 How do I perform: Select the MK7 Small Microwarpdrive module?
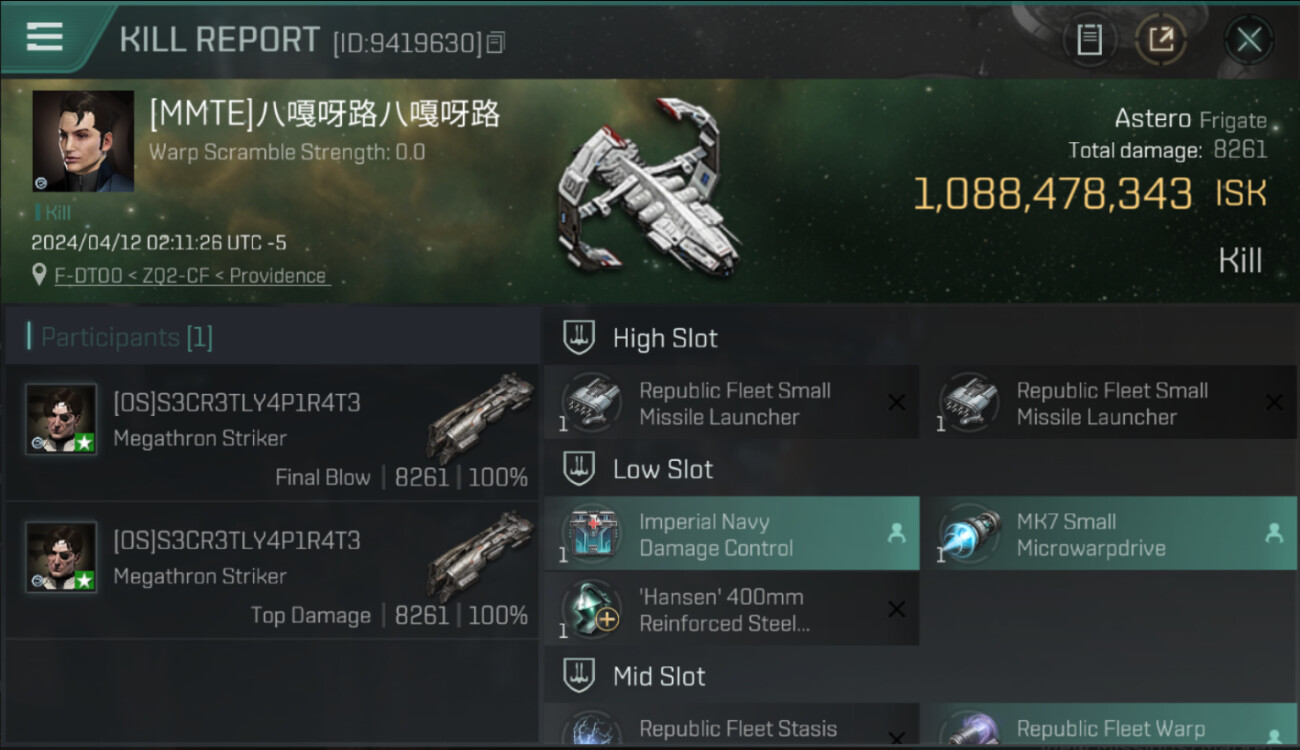coord(1109,534)
